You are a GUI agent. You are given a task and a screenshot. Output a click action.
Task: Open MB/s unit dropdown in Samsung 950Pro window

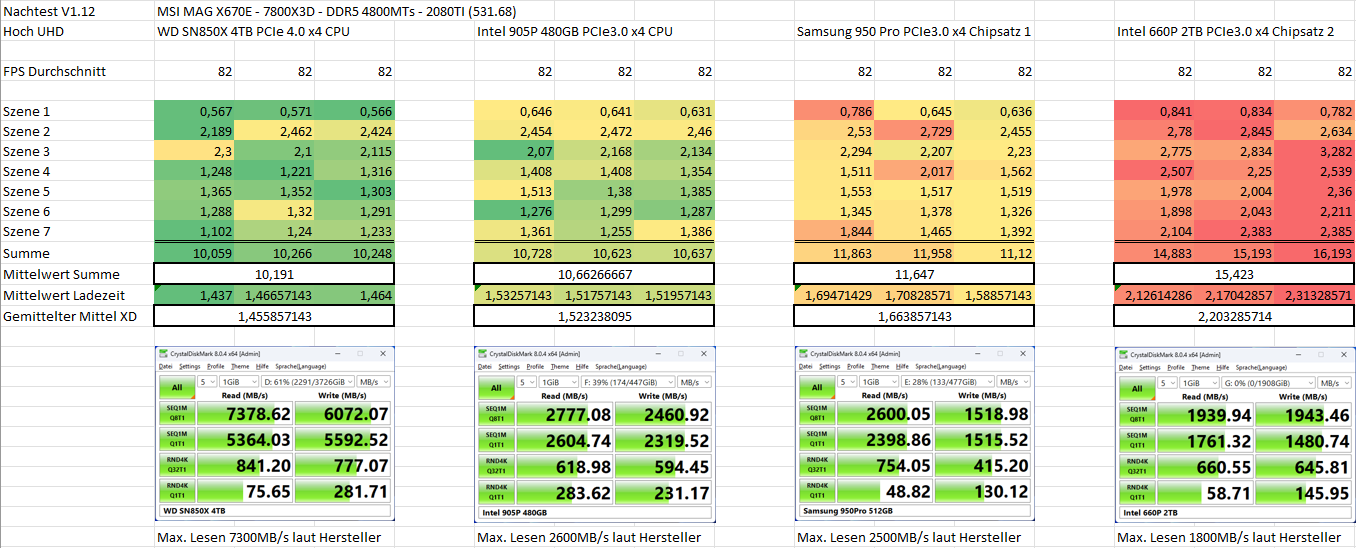[1015, 382]
